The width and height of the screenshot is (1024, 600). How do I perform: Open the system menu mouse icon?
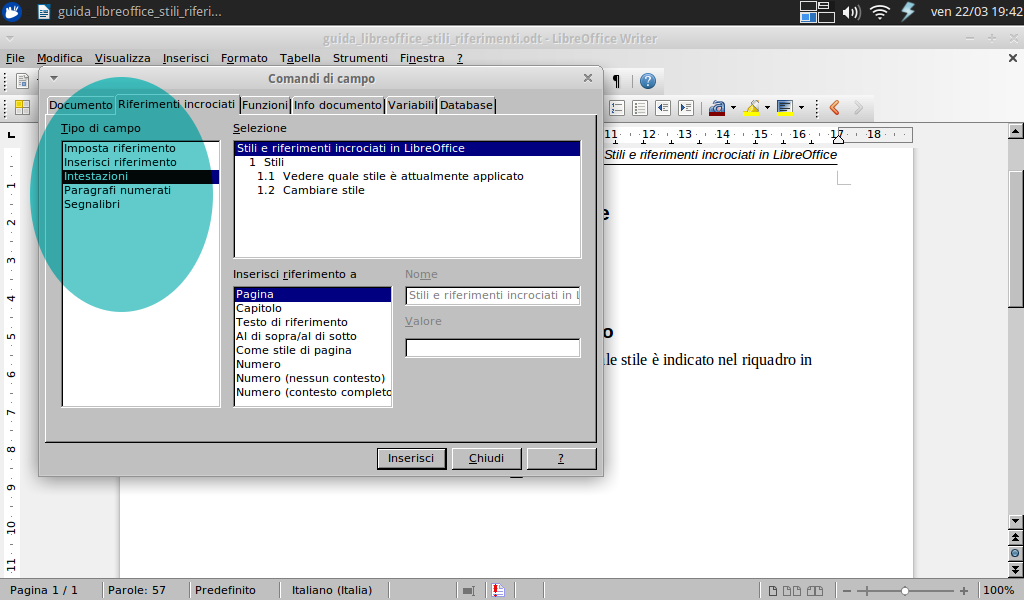[12, 12]
